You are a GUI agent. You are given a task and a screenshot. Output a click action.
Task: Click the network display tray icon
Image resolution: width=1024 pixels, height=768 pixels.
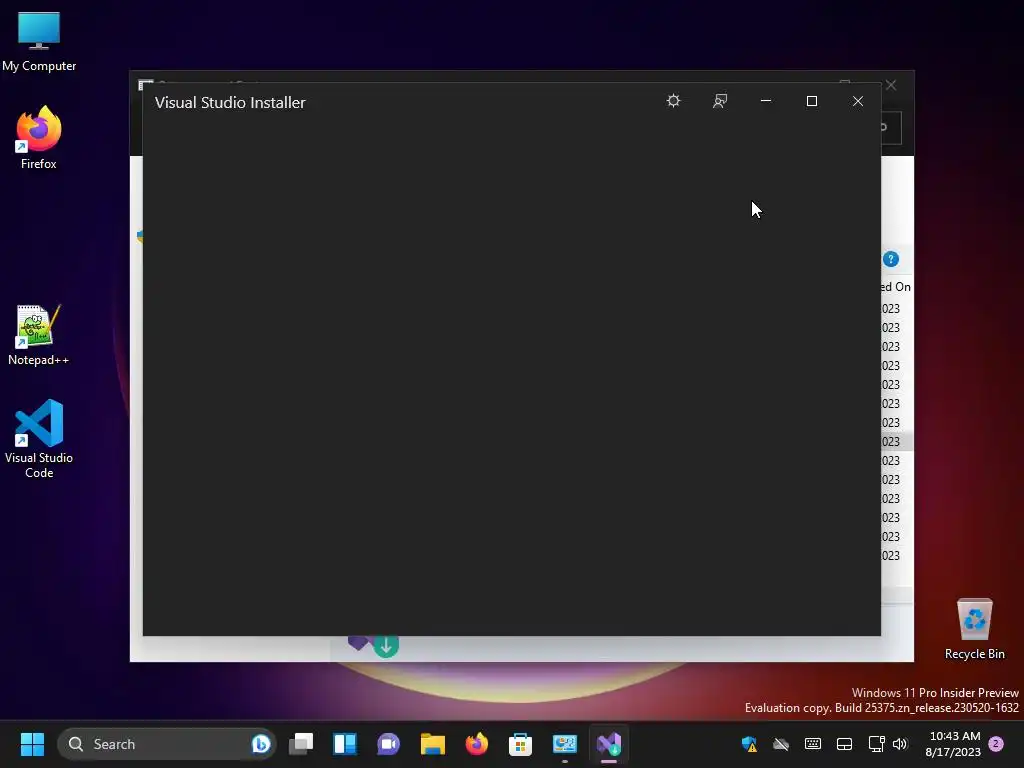click(x=876, y=744)
